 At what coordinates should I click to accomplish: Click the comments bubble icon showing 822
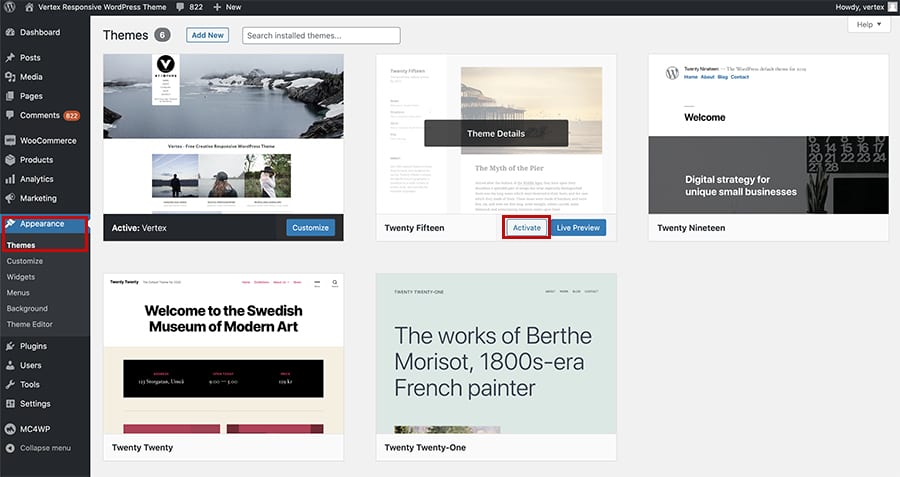pos(180,7)
